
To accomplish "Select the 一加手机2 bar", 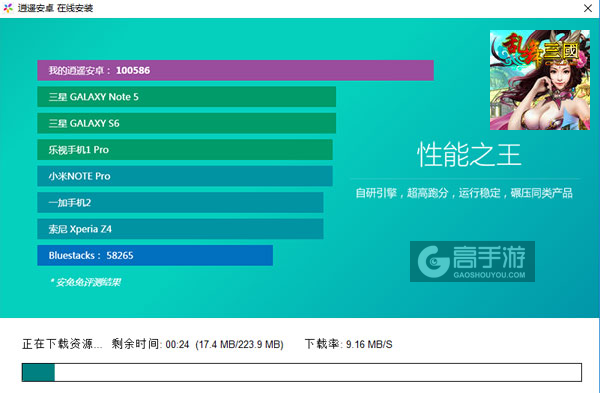I will [180, 202].
